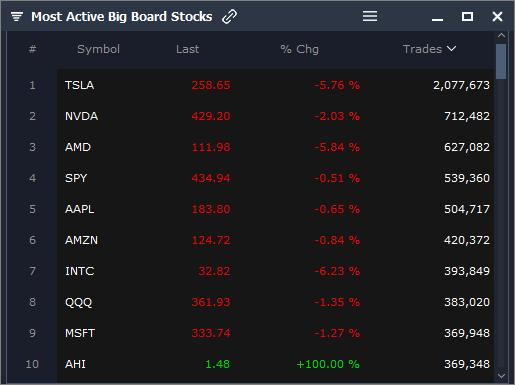Click the scrollbar down arrow
515x385 pixels.
click(x=501, y=376)
